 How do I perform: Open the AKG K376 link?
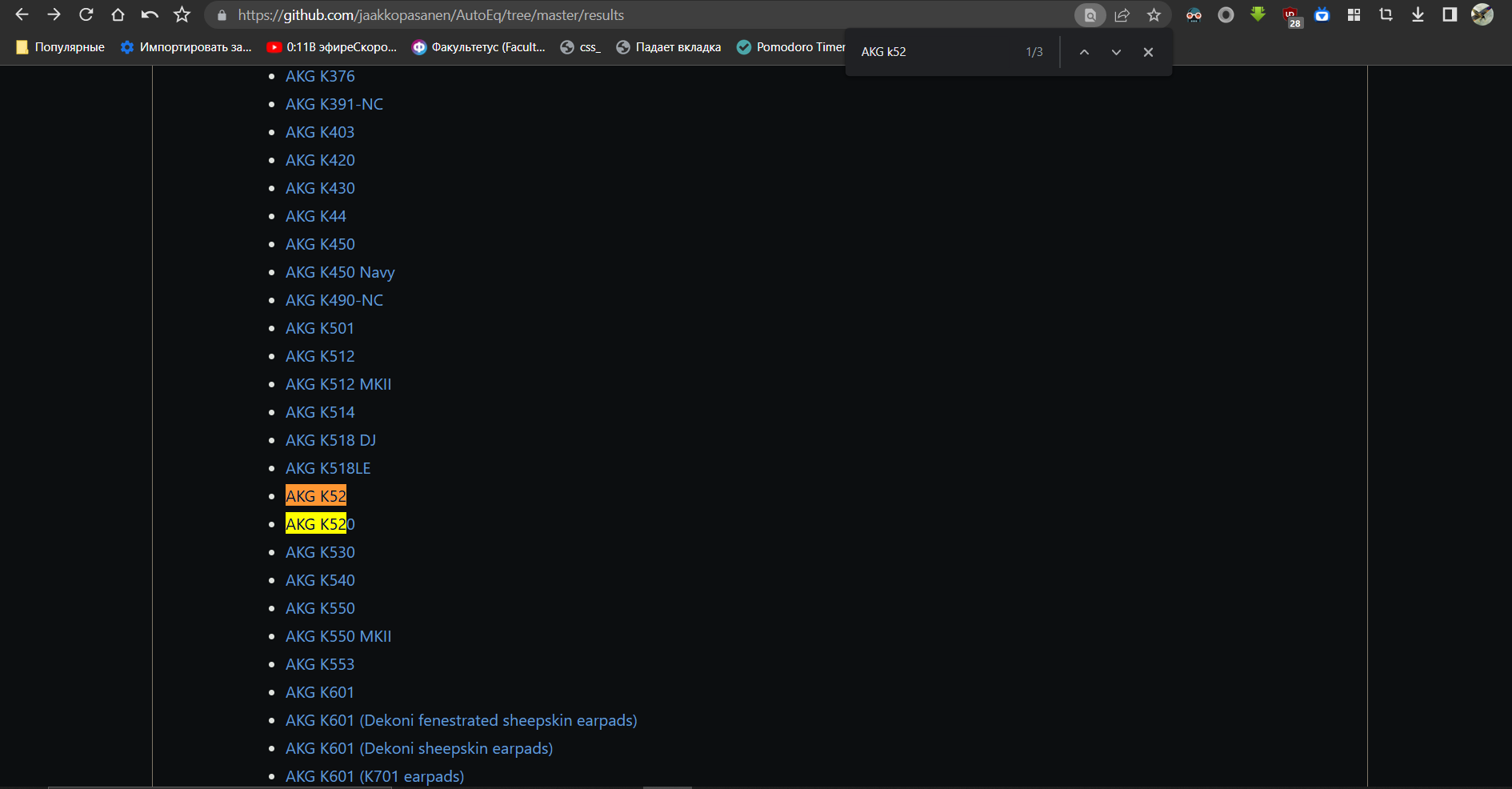point(320,76)
